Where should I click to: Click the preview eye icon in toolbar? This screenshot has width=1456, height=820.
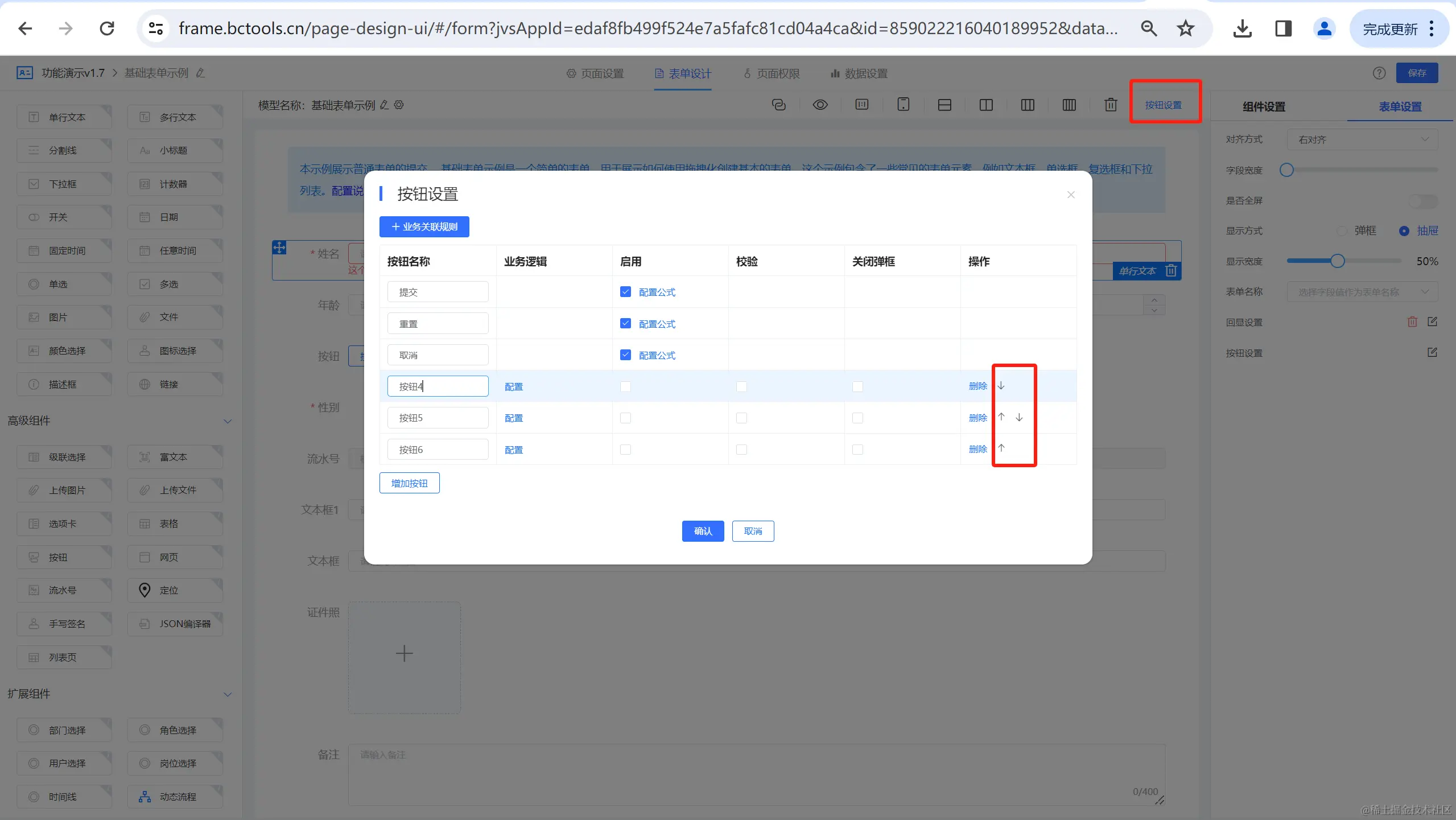(820, 105)
